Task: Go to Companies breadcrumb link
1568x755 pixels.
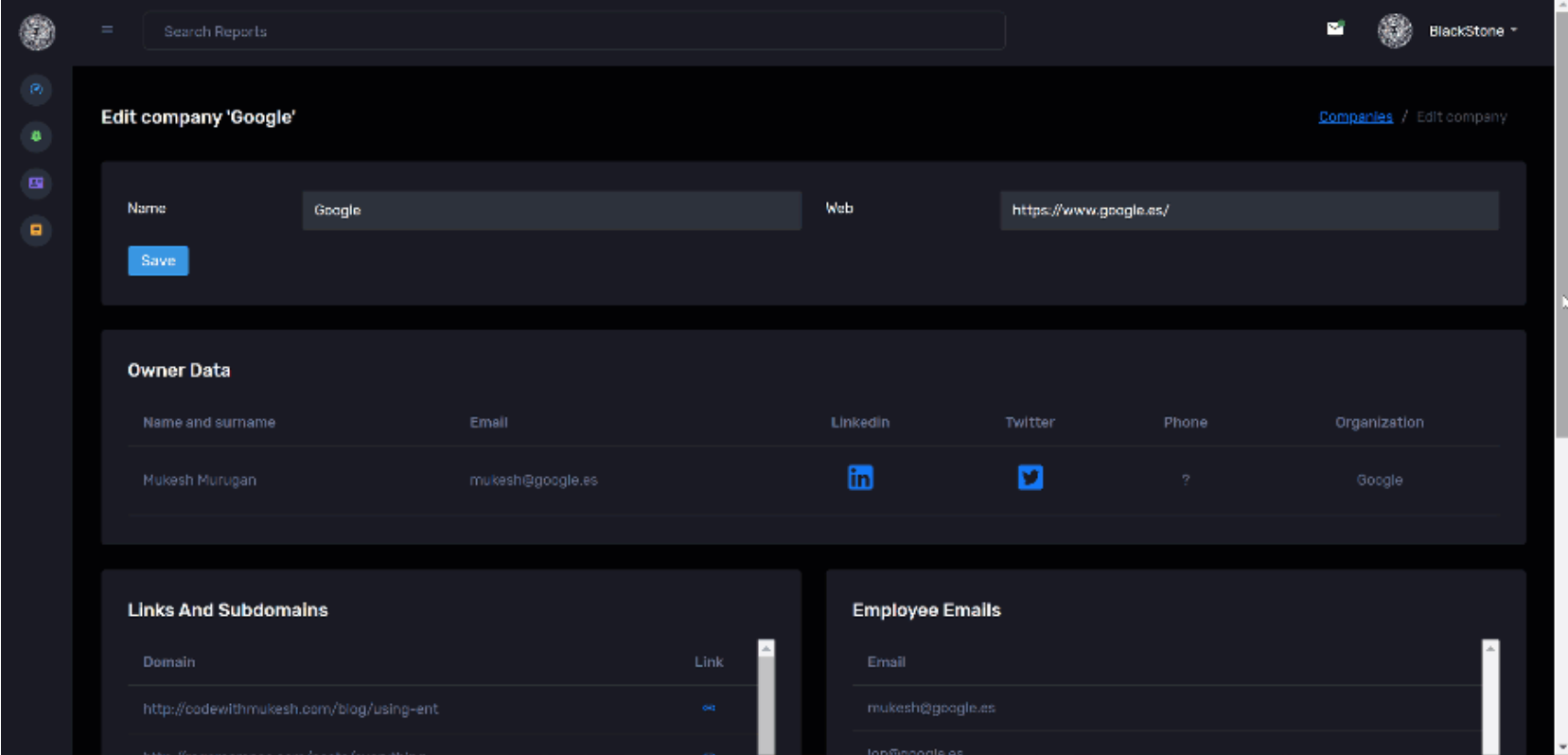Action: [1355, 116]
